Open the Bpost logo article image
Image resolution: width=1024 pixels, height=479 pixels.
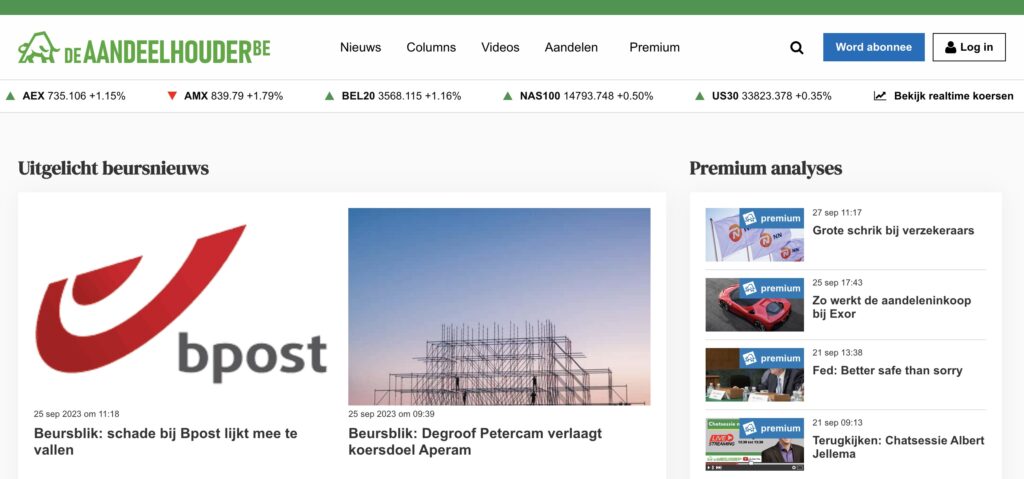pos(182,306)
